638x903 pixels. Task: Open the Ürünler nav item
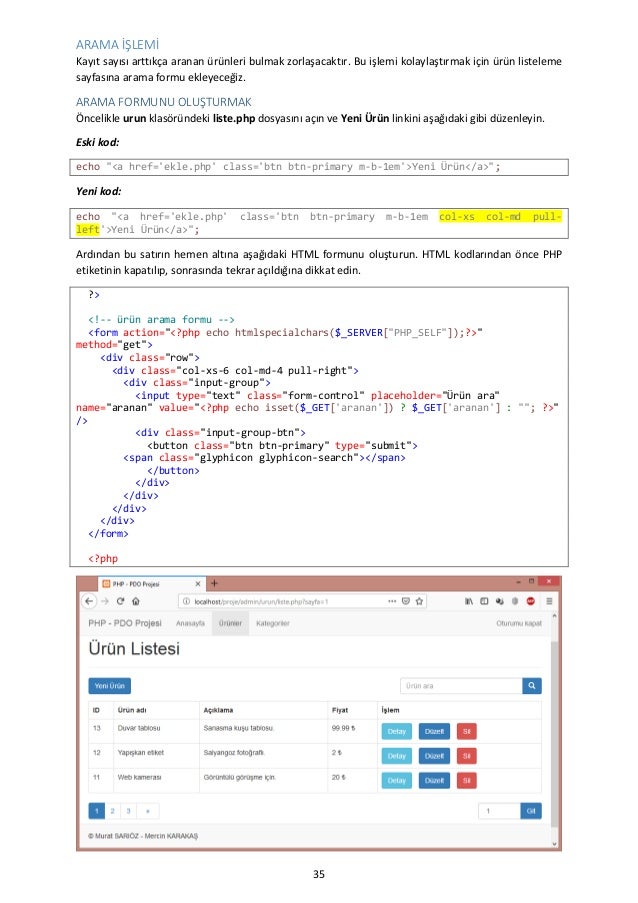point(230,623)
